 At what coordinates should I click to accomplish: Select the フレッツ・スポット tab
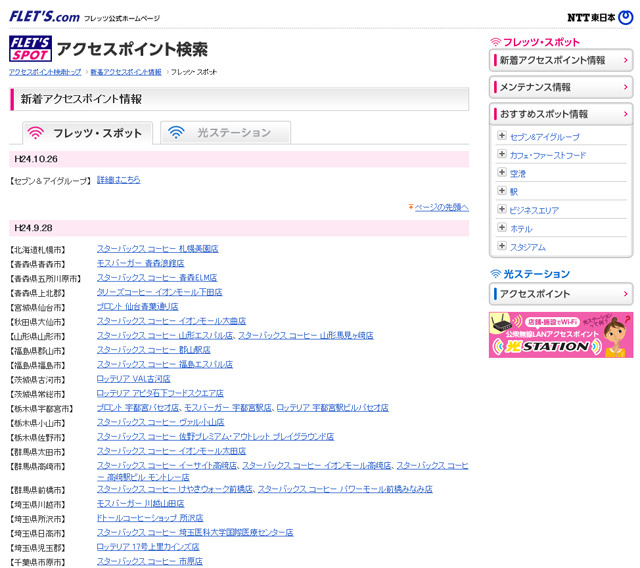click(x=87, y=133)
